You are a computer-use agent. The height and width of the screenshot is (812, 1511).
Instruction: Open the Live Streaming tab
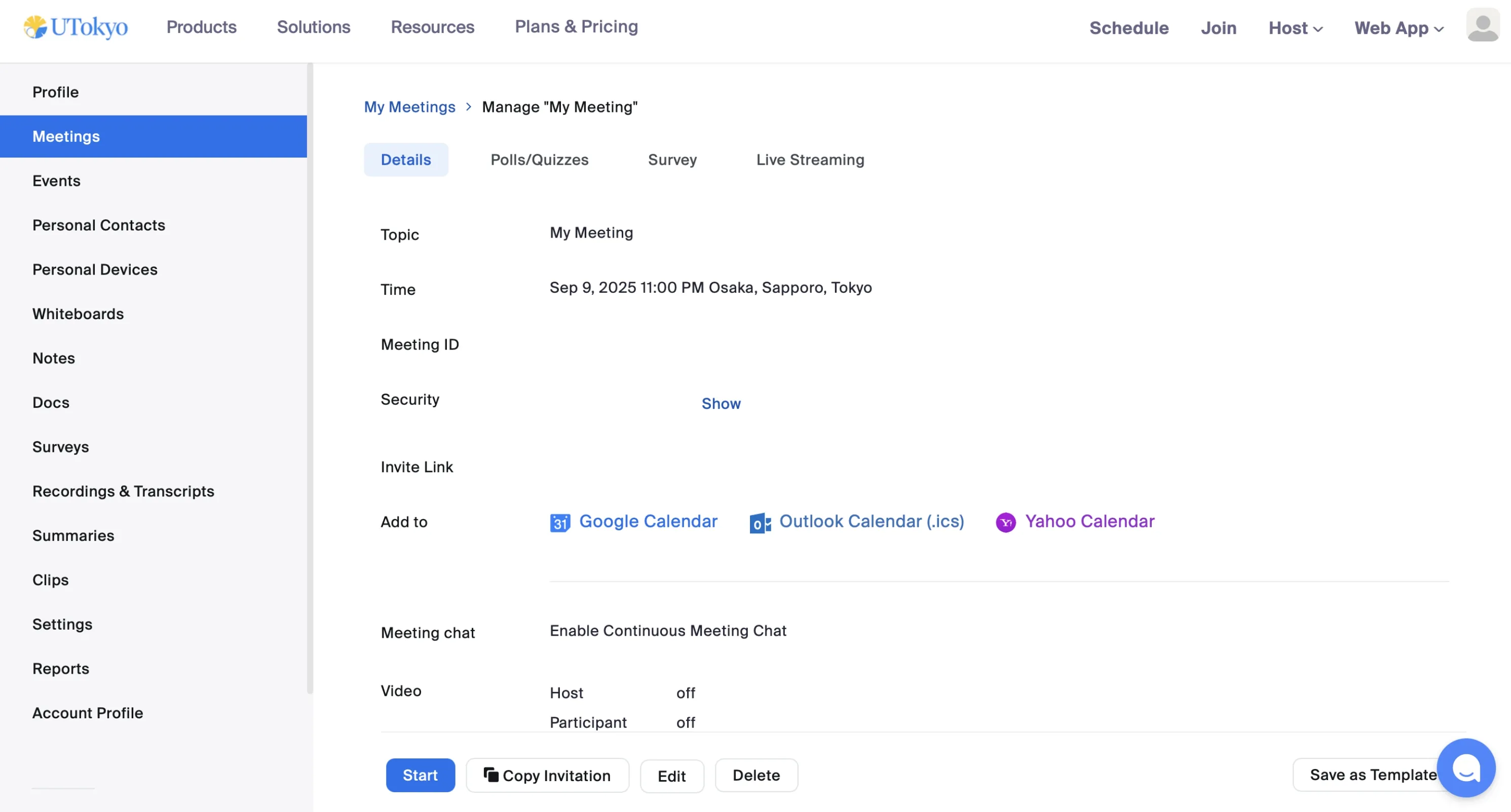(x=810, y=160)
